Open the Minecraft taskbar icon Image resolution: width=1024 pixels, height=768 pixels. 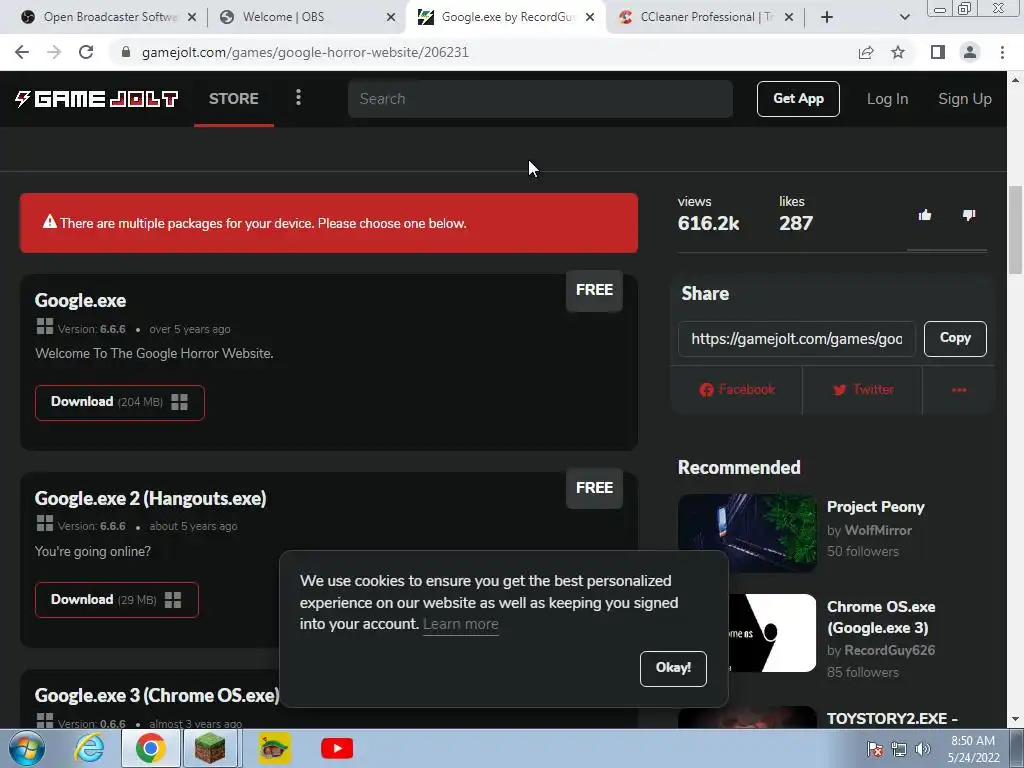pos(210,748)
